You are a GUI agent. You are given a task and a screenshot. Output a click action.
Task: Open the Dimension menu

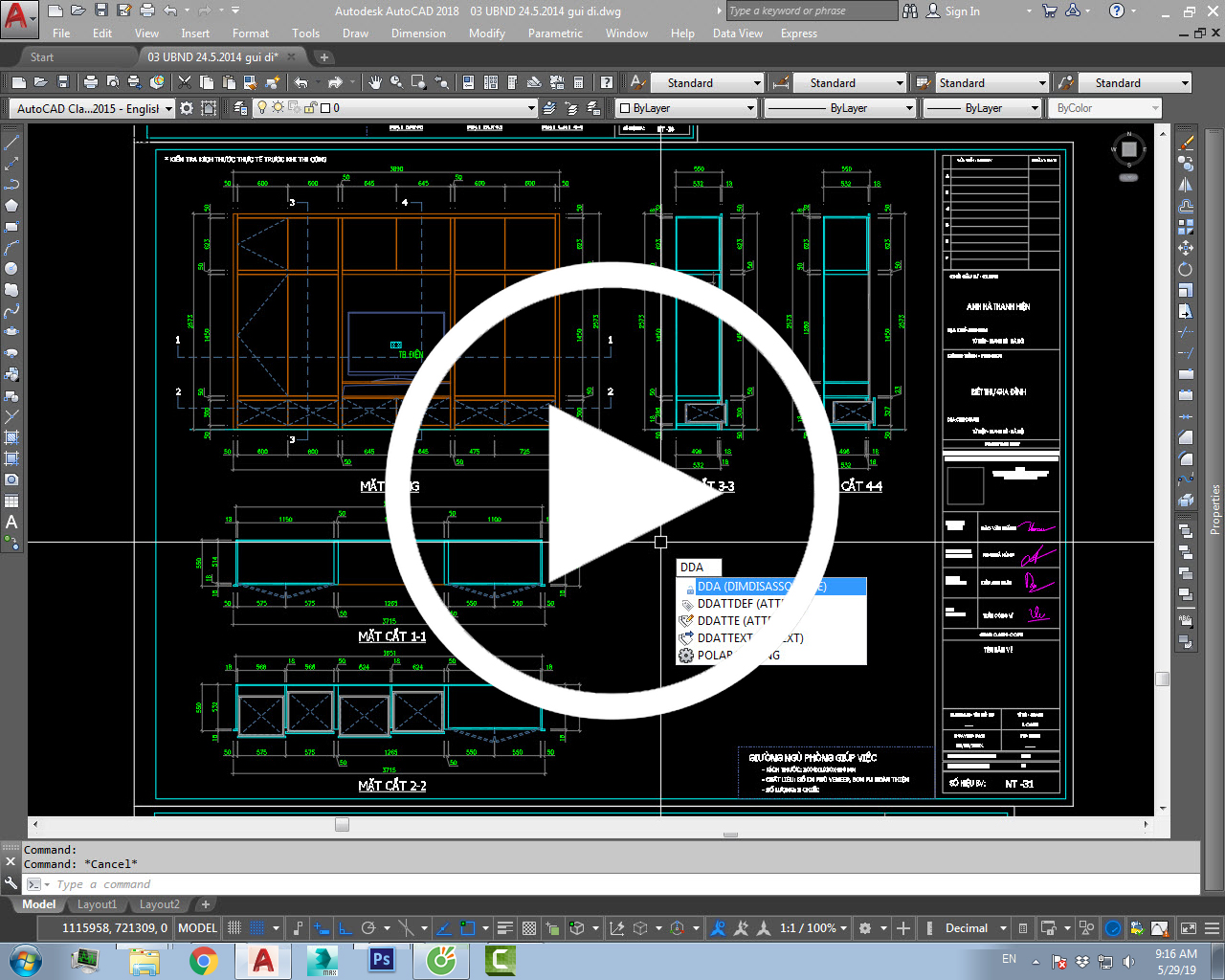pyautogui.click(x=418, y=33)
